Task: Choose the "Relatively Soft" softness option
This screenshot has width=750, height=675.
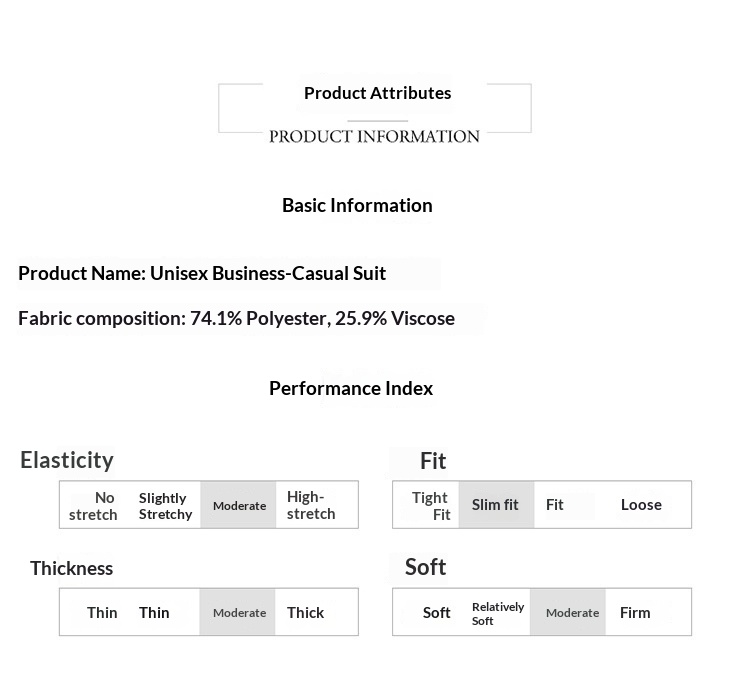Action: click(x=497, y=614)
